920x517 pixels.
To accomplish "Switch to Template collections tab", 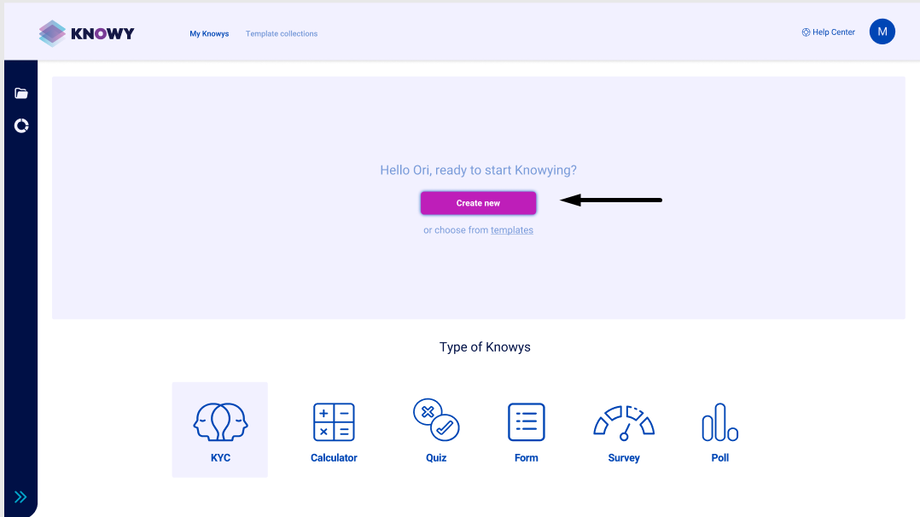I will 282,34.
